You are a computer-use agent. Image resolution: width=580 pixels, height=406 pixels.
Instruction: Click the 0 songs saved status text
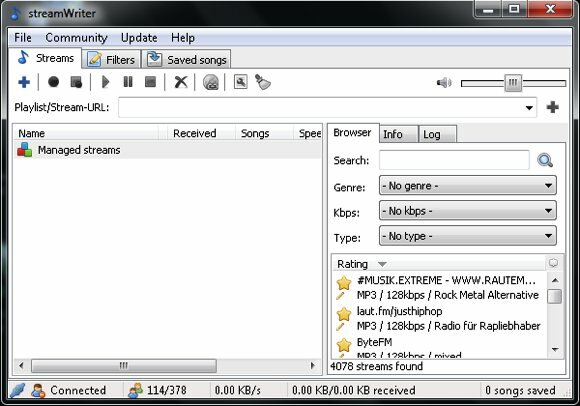click(520, 390)
